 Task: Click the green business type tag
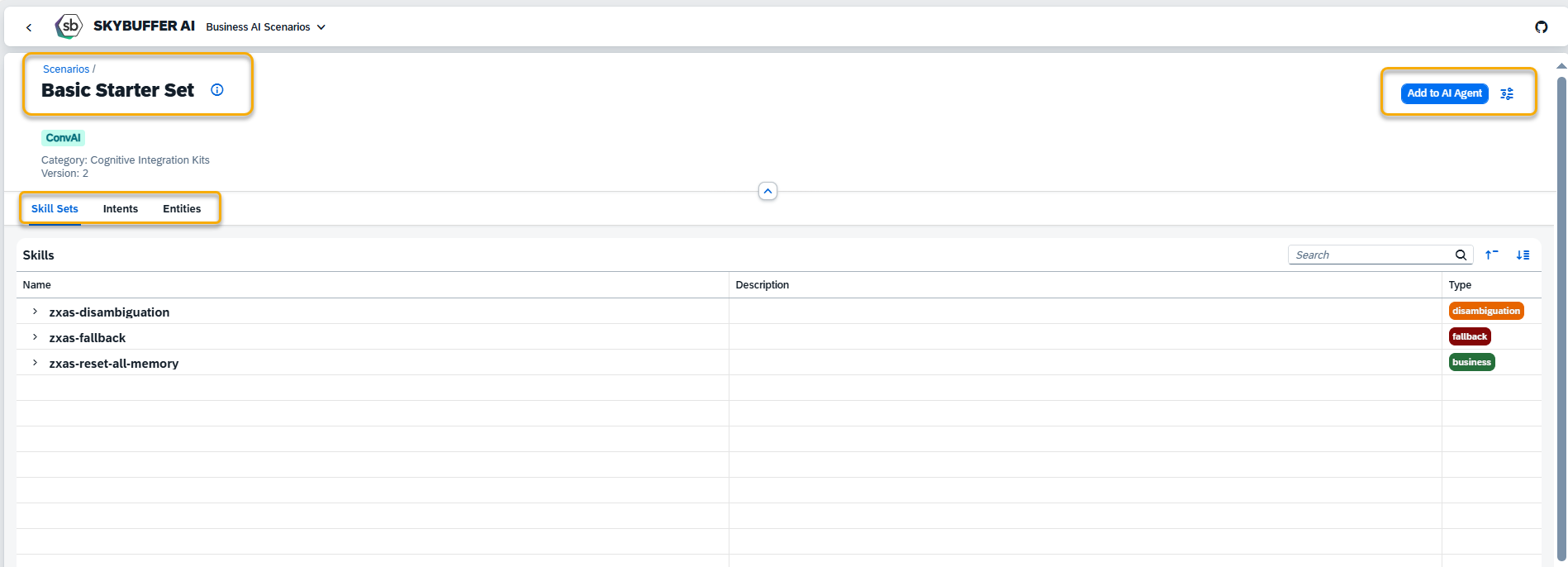pos(1471,363)
